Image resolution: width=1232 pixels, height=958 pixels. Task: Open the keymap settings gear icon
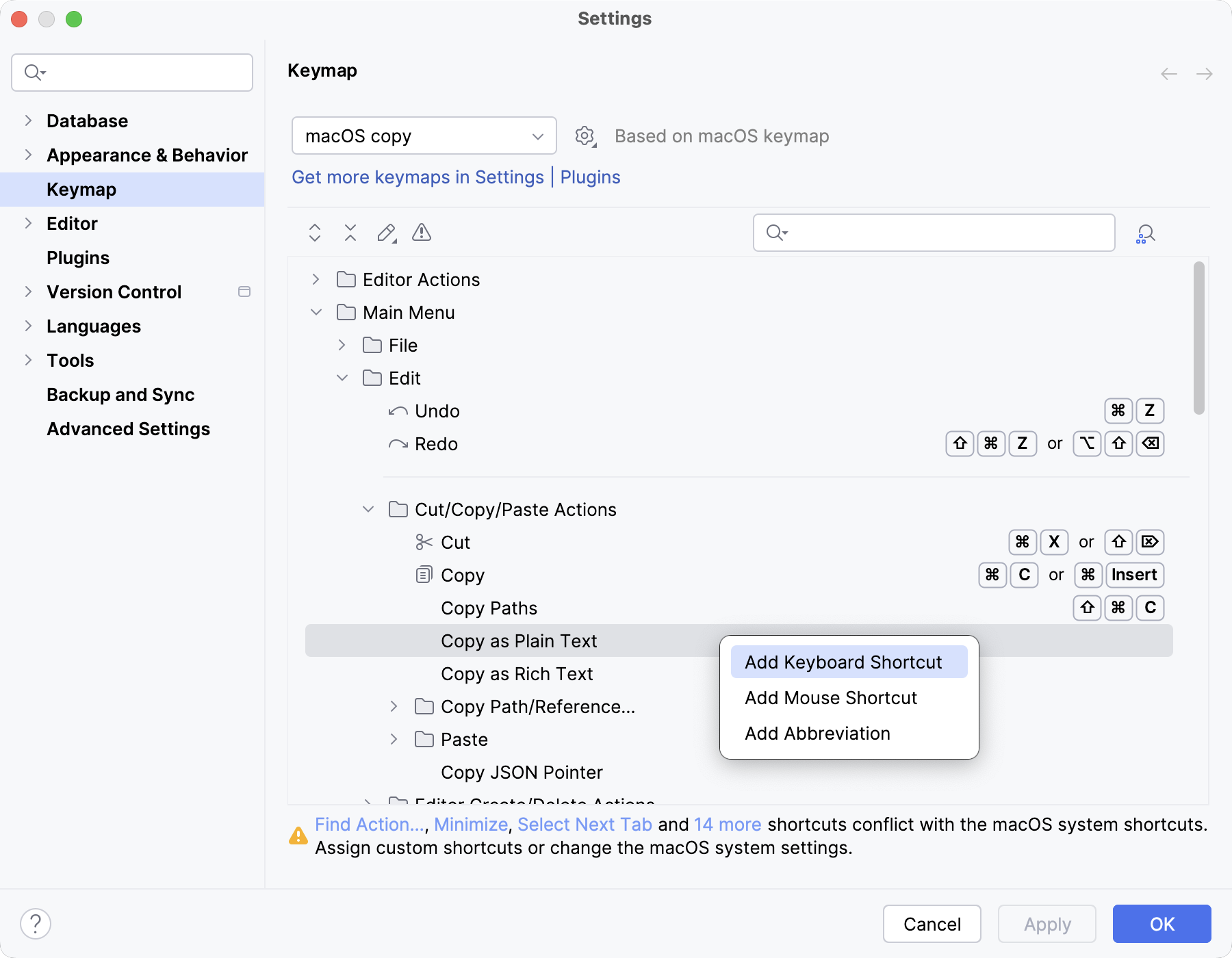coord(585,135)
